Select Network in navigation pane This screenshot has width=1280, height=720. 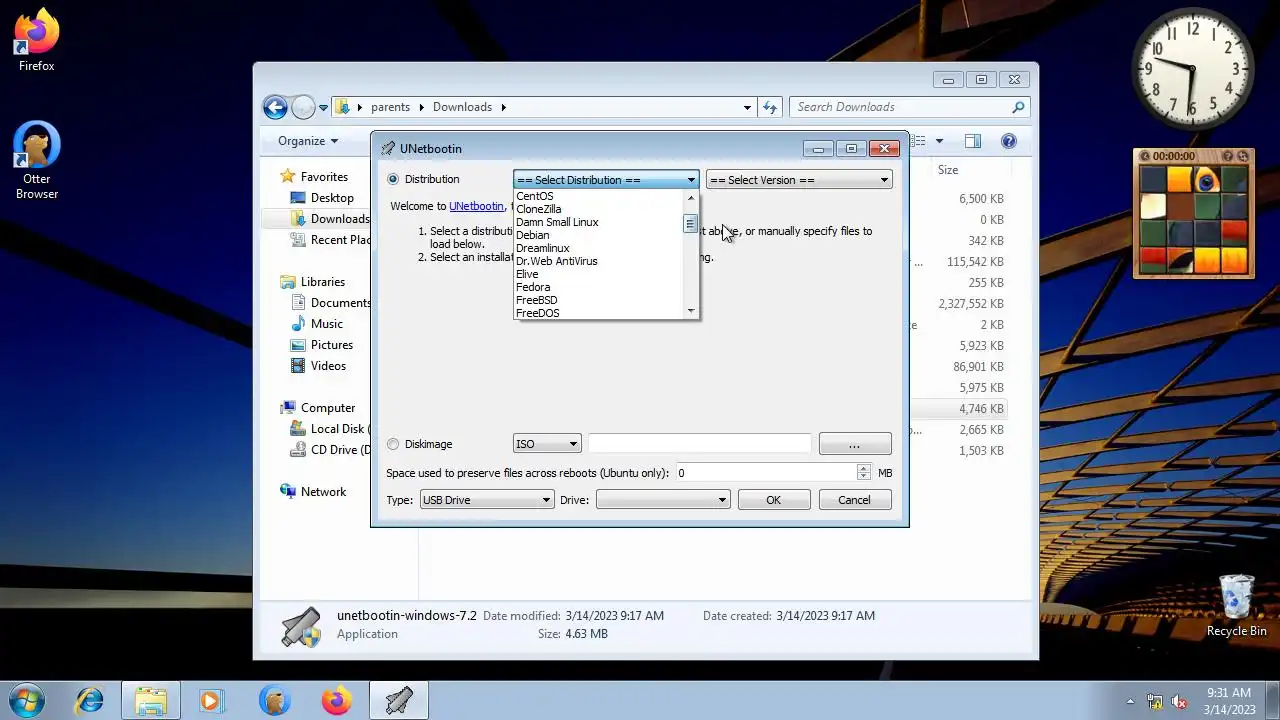point(323,492)
